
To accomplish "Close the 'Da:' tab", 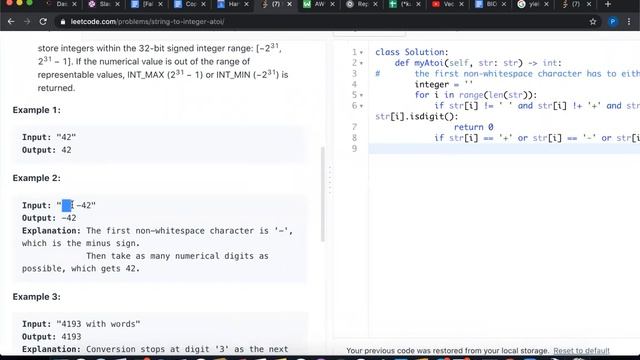I will [x=74, y=4].
